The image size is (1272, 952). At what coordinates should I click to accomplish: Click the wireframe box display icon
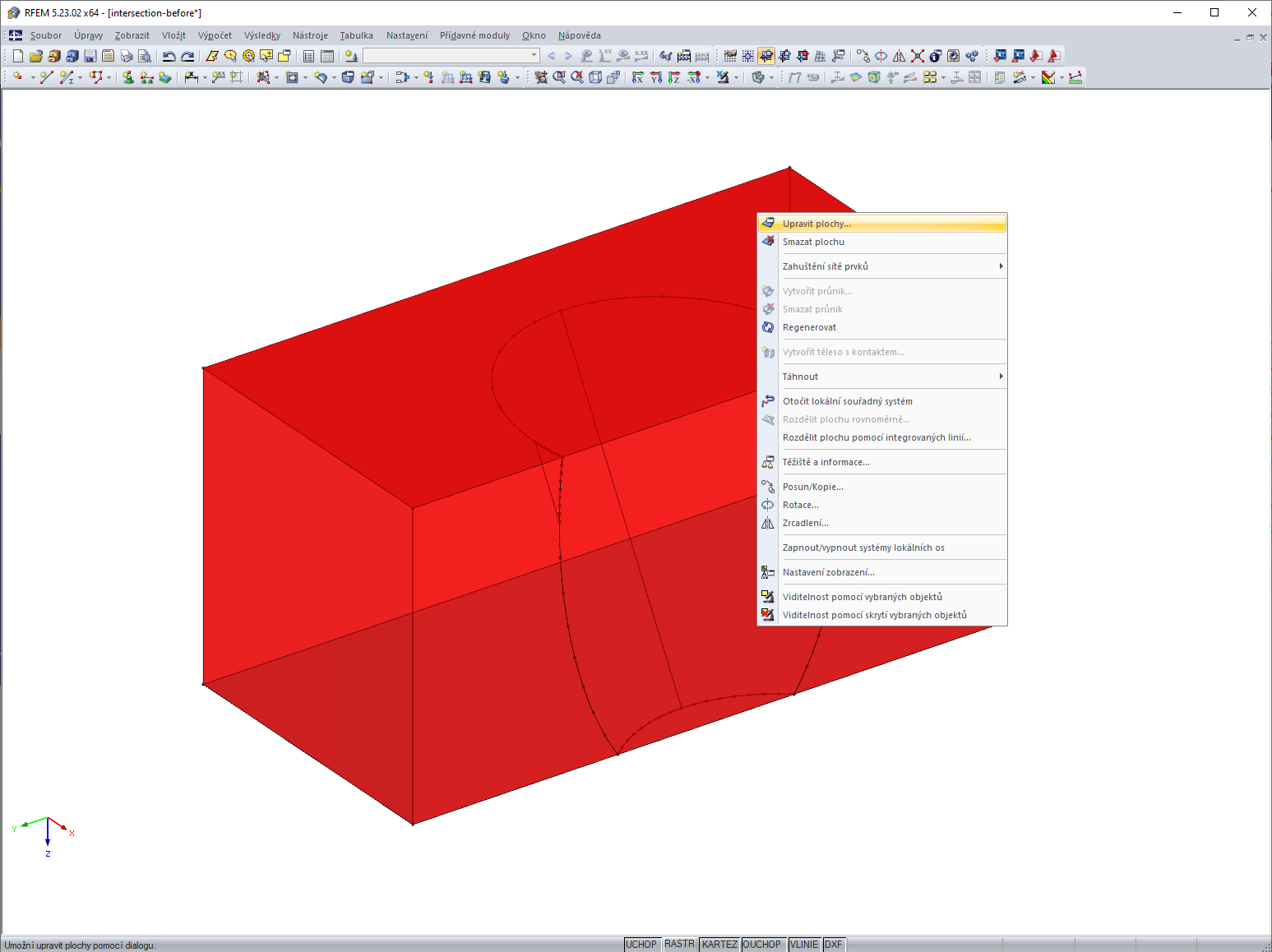pyautogui.click(x=595, y=77)
